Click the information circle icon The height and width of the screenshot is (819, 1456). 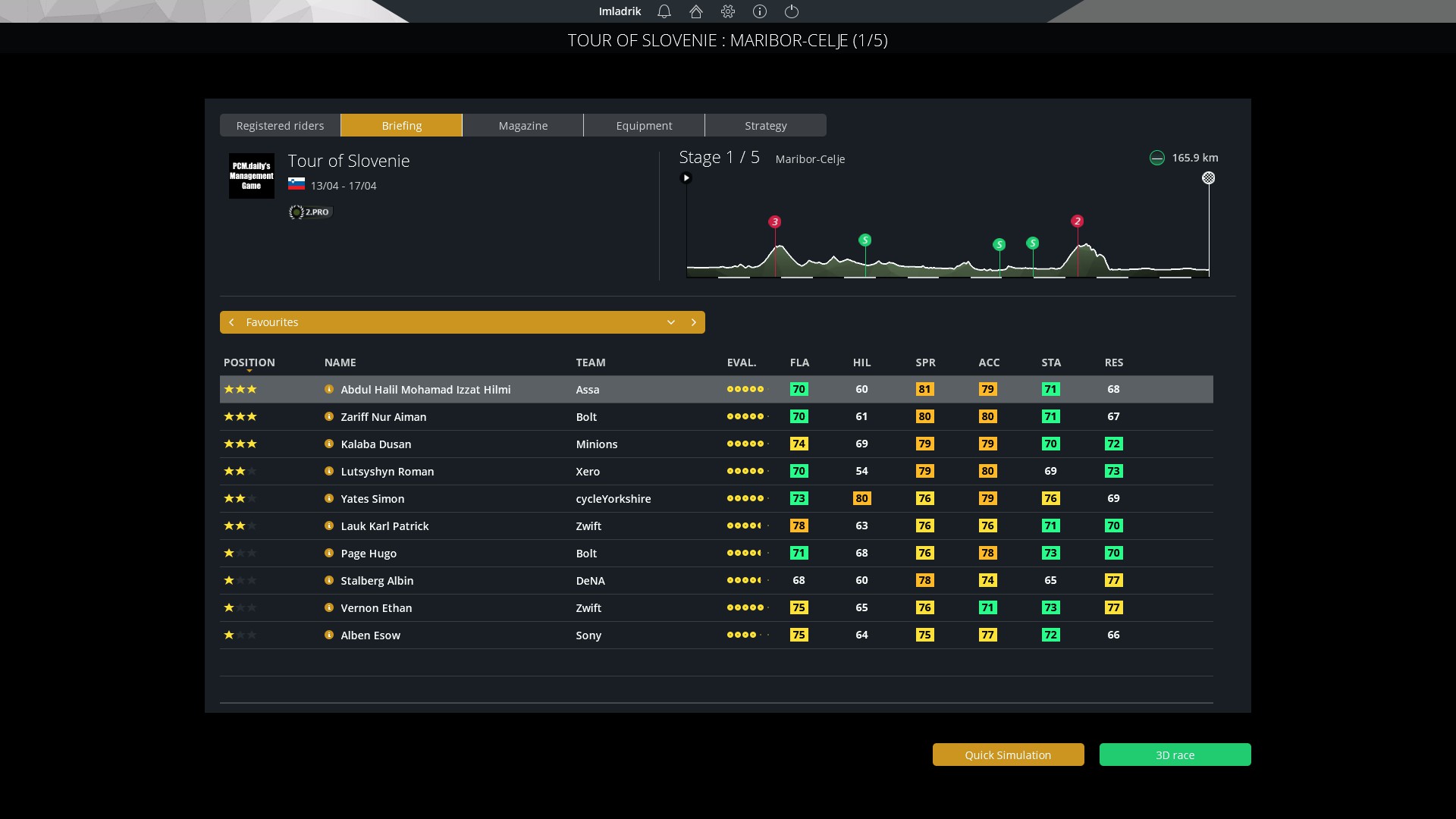click(760, 11)
